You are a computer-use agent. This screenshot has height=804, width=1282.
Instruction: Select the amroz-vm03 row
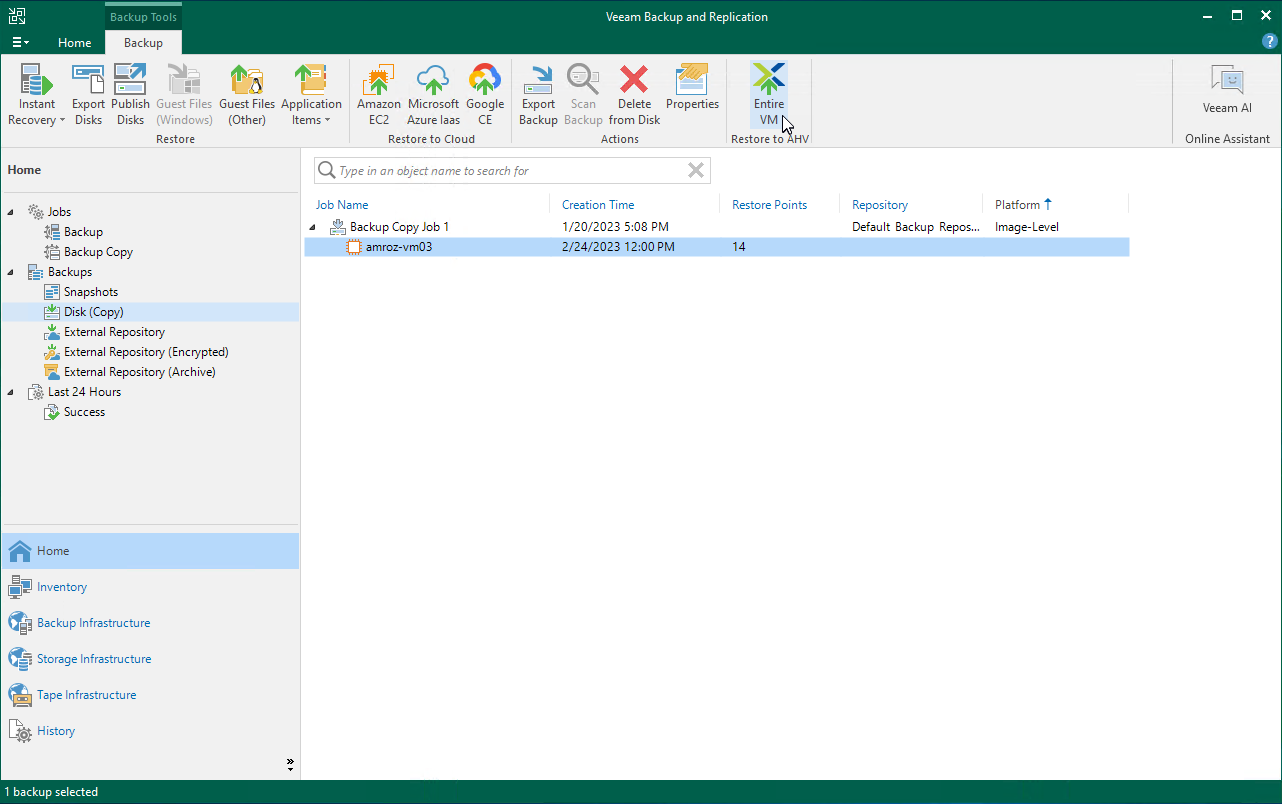pos(717,247)
